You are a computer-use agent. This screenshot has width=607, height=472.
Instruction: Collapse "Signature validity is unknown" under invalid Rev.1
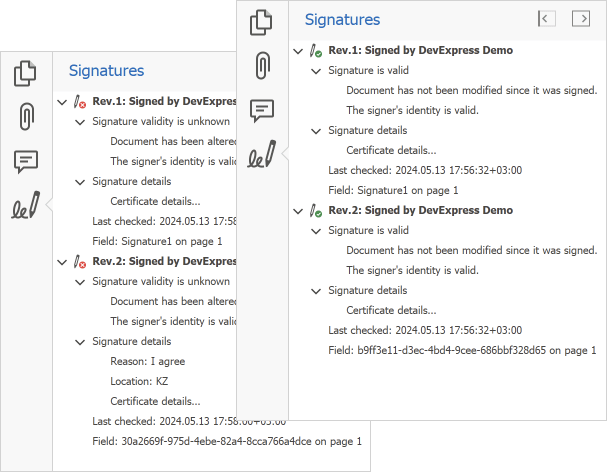(81, 122)
